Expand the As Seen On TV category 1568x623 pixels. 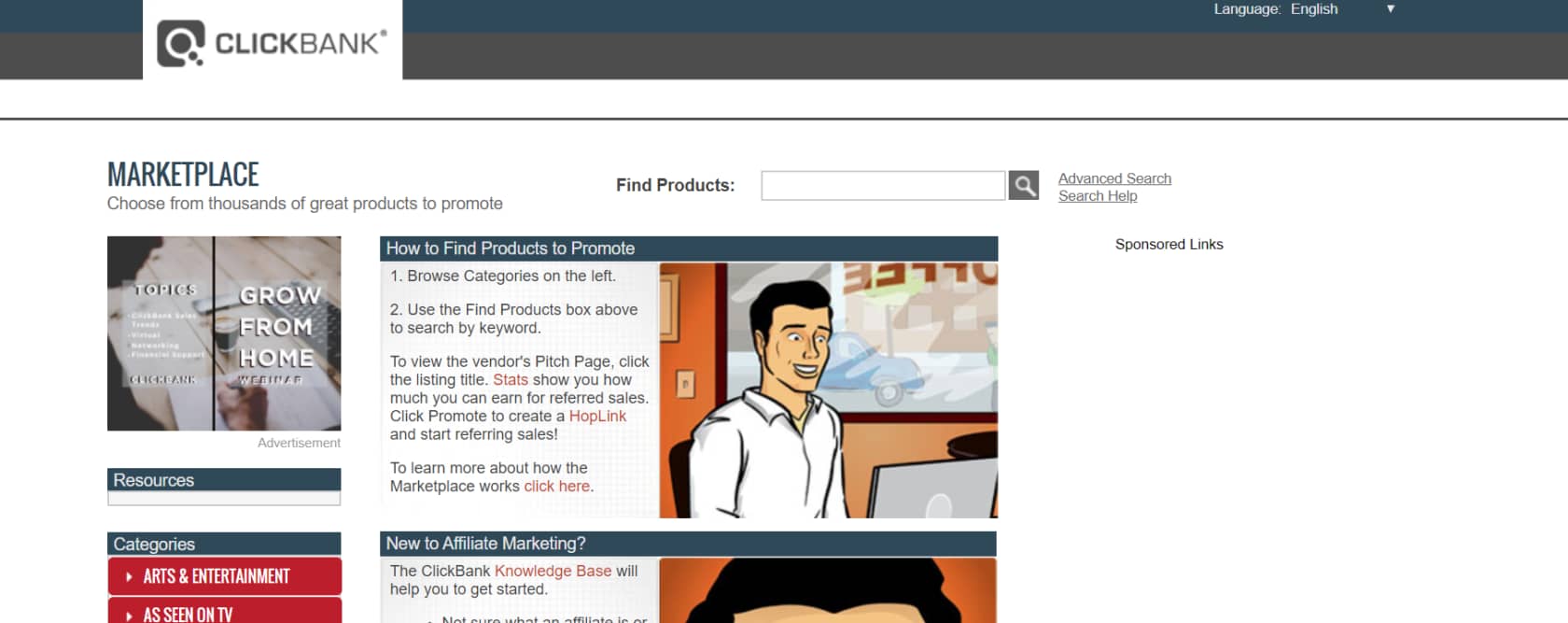[x=224, y=612]
